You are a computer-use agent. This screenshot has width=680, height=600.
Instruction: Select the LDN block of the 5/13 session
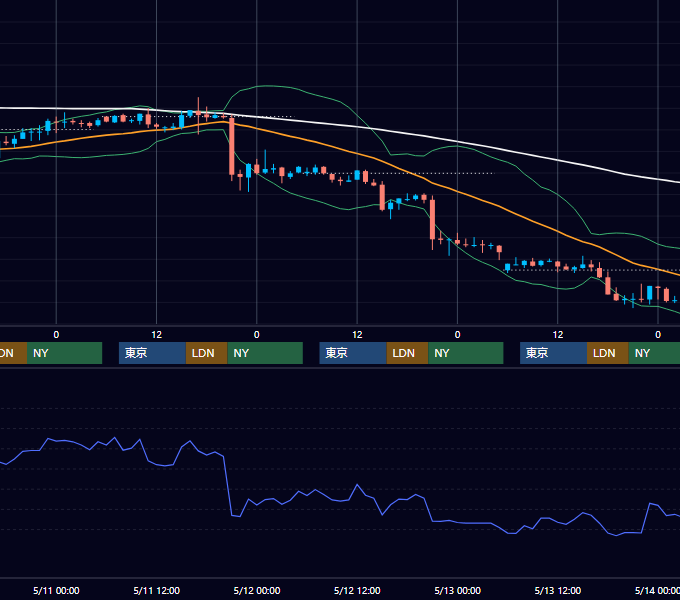point(608,353)
